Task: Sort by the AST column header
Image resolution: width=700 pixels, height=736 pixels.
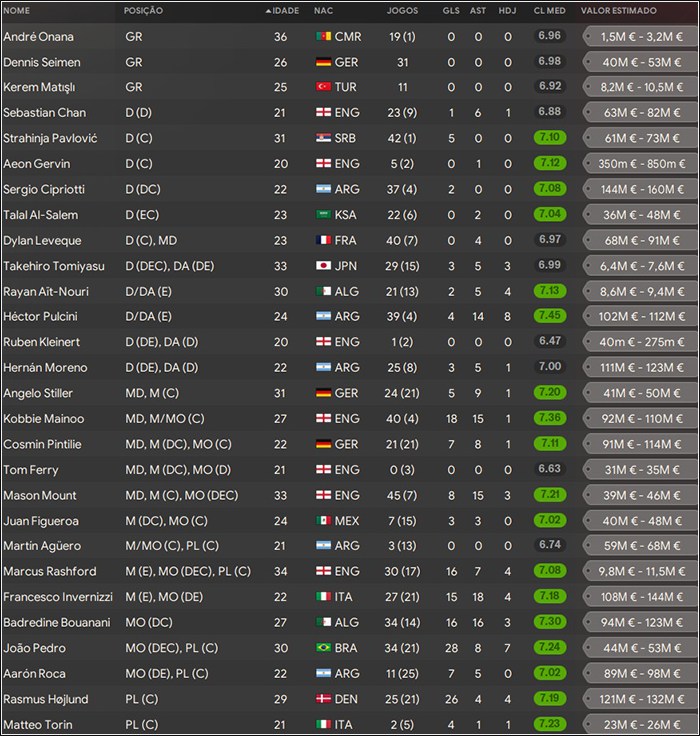Action: click(478, 11)
